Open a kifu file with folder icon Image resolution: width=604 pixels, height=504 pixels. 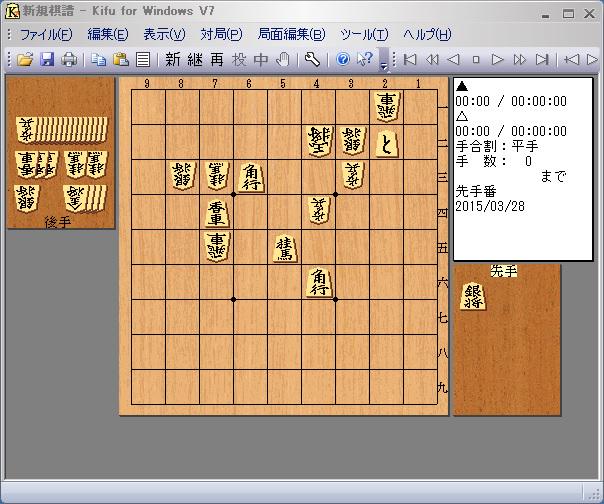pyautogui.click(x=25, y=59)
